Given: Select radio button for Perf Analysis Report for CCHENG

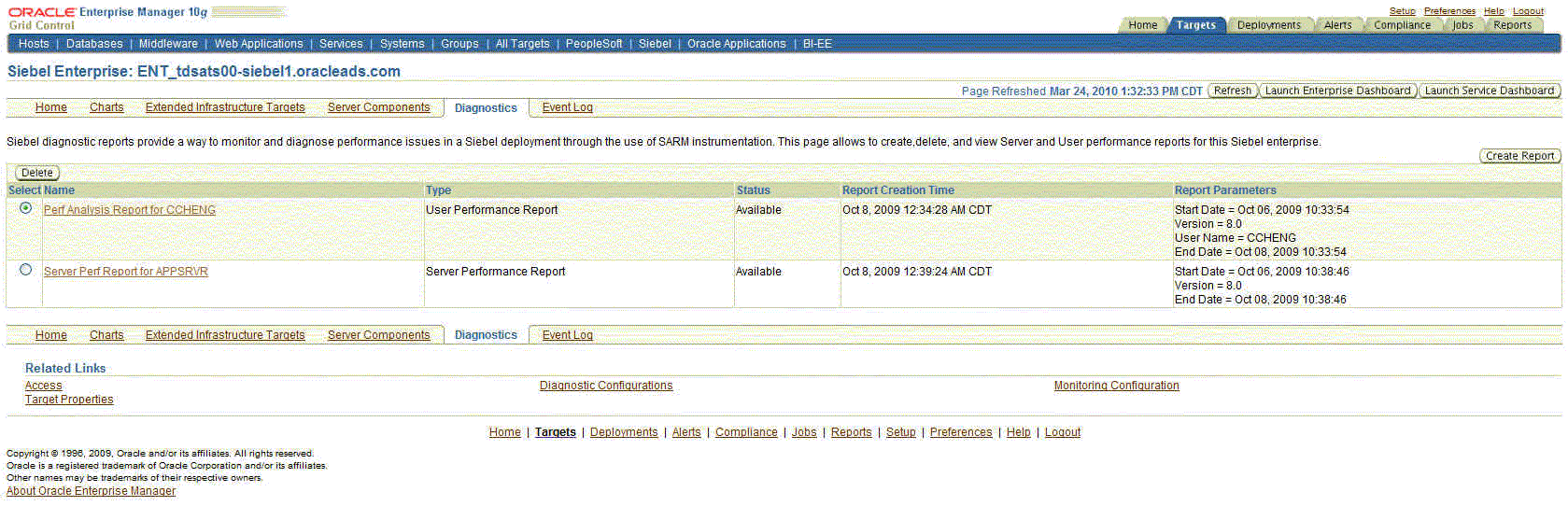Looking at the screenshot, I should coord(25,208).
